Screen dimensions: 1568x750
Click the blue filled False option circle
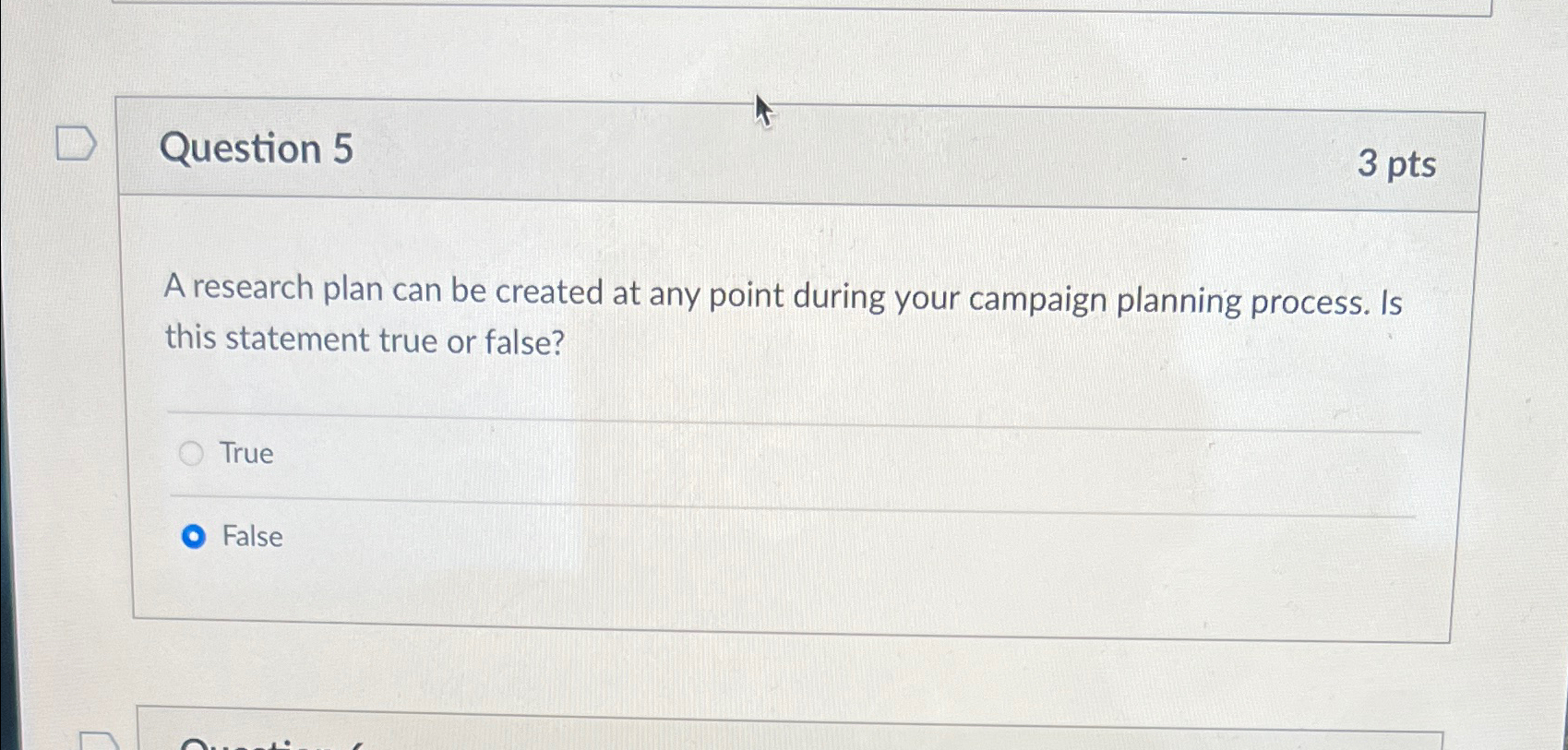tap(195, 536)
